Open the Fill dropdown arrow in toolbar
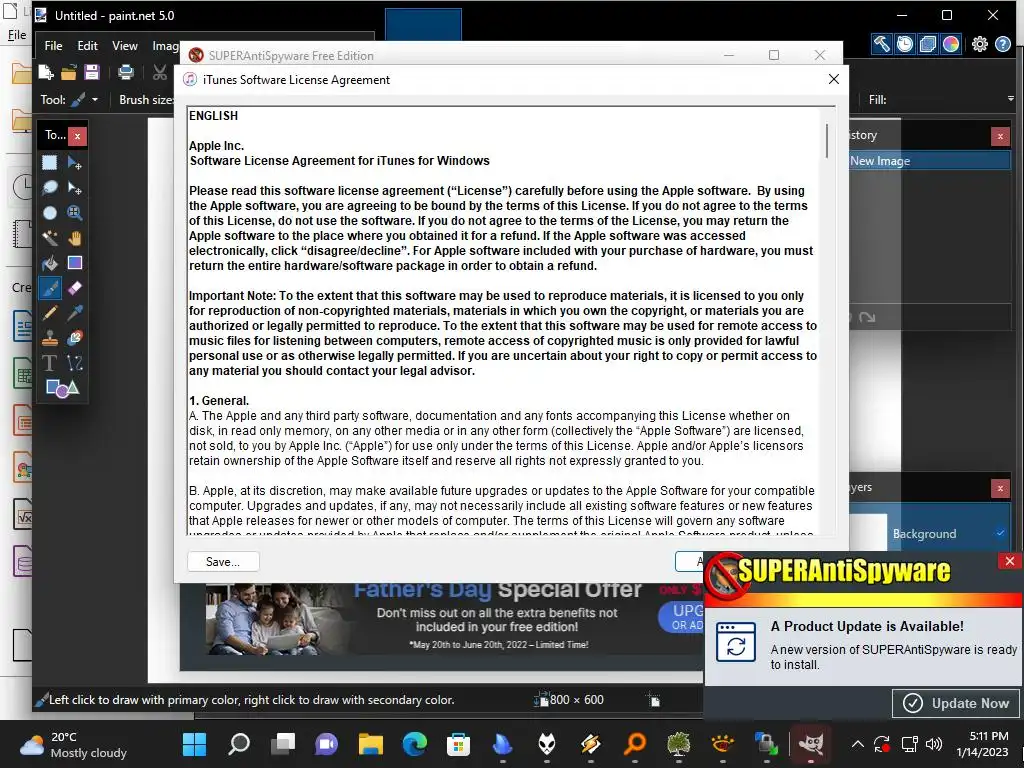Image resolution: width=1024 pixels, height=768 pixels. pos(1010,99)
